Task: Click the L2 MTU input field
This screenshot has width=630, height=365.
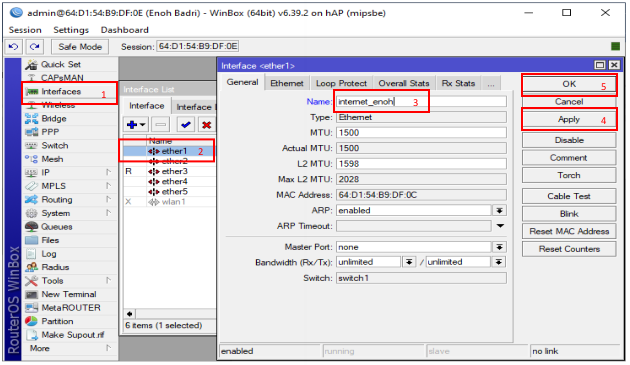Action: pos(421,164)
